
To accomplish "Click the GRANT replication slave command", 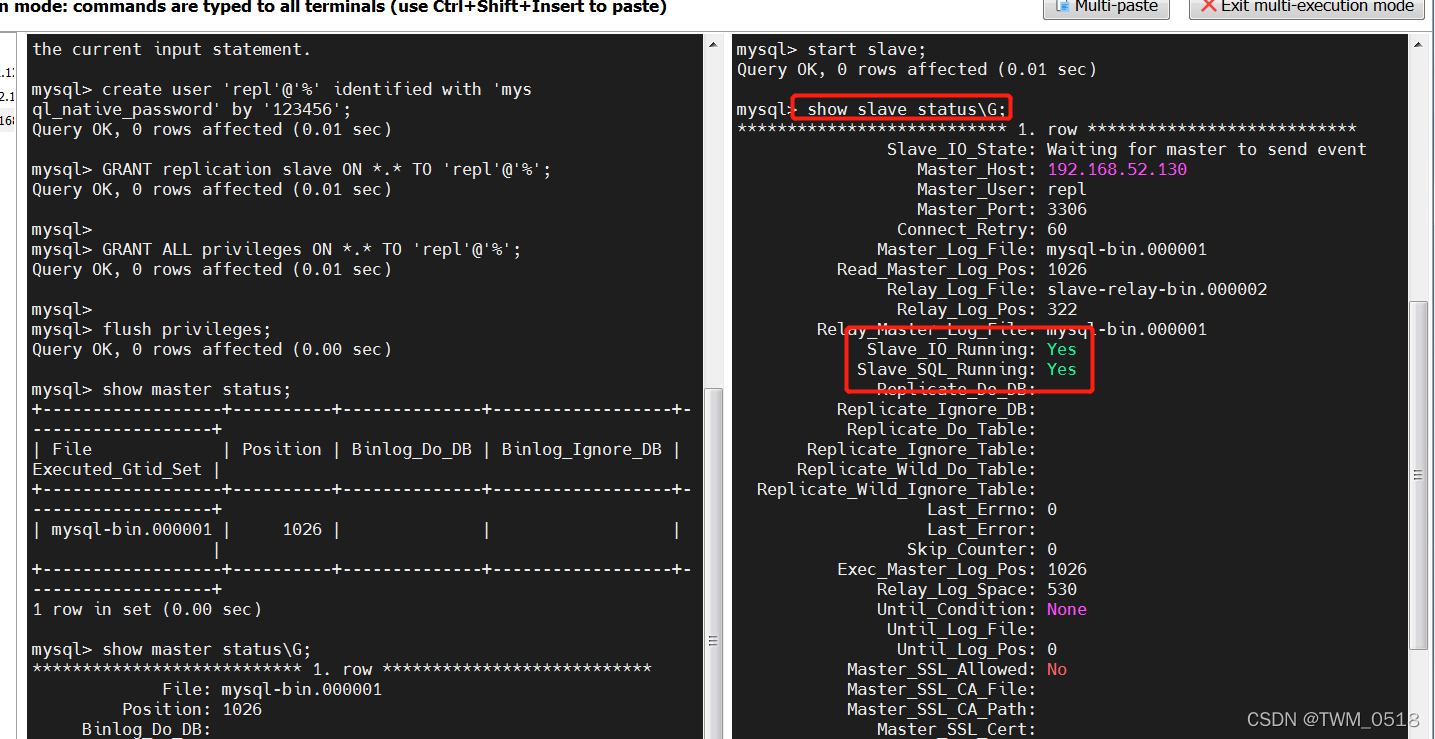I will (x=292, y=169).
